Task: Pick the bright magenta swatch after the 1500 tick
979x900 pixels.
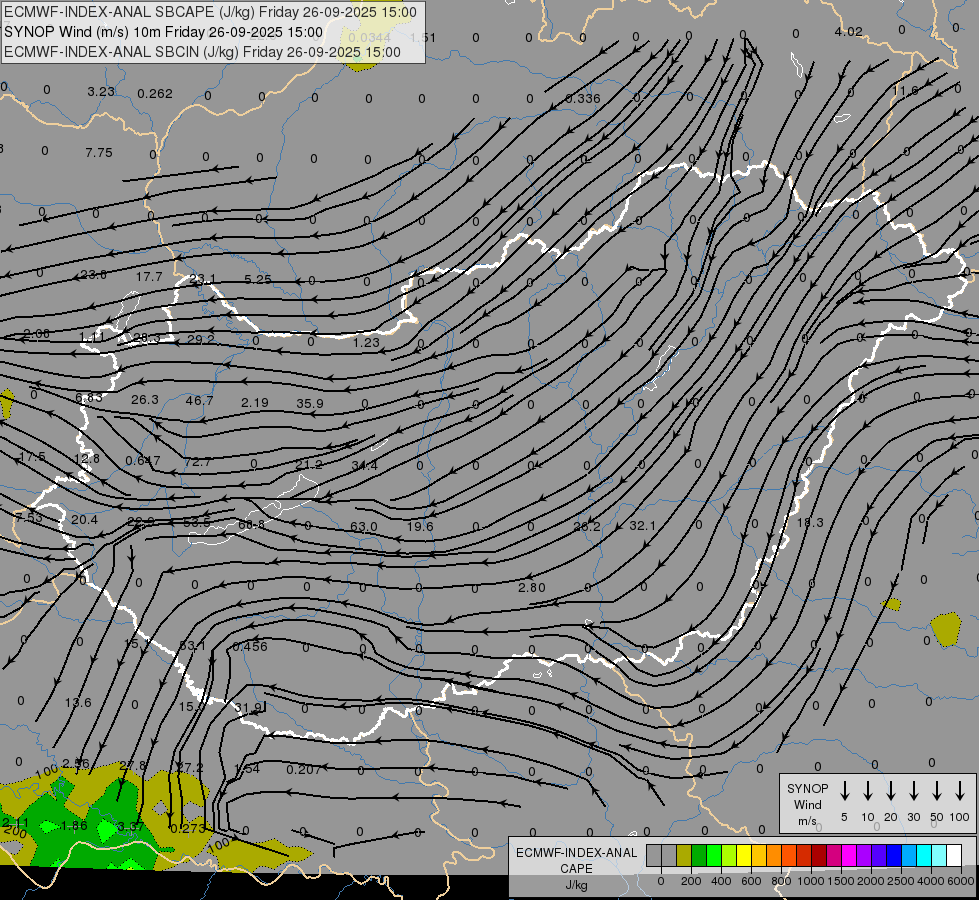Action: 849,855
